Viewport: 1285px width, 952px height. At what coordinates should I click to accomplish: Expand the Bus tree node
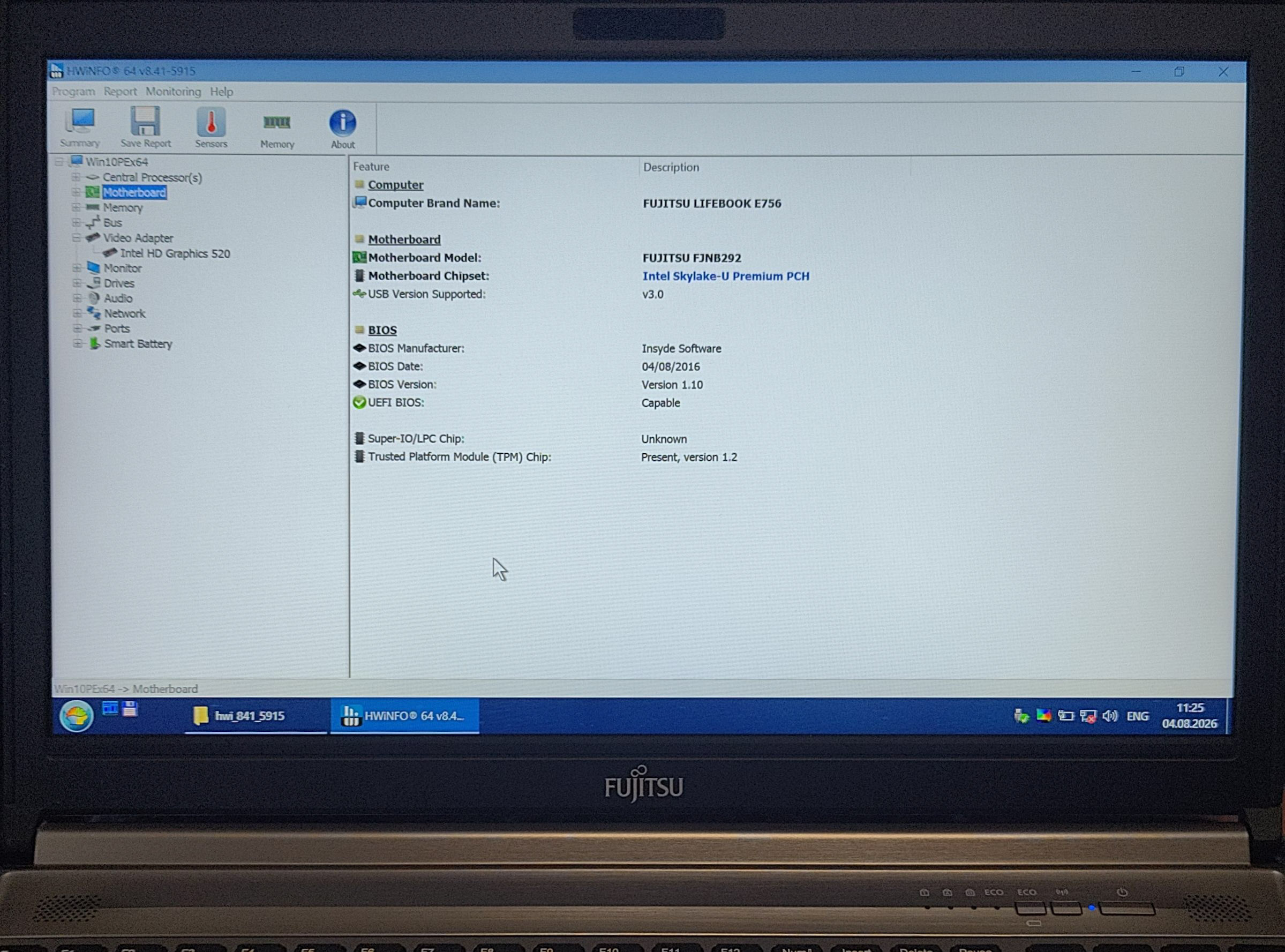click(76, 222)
